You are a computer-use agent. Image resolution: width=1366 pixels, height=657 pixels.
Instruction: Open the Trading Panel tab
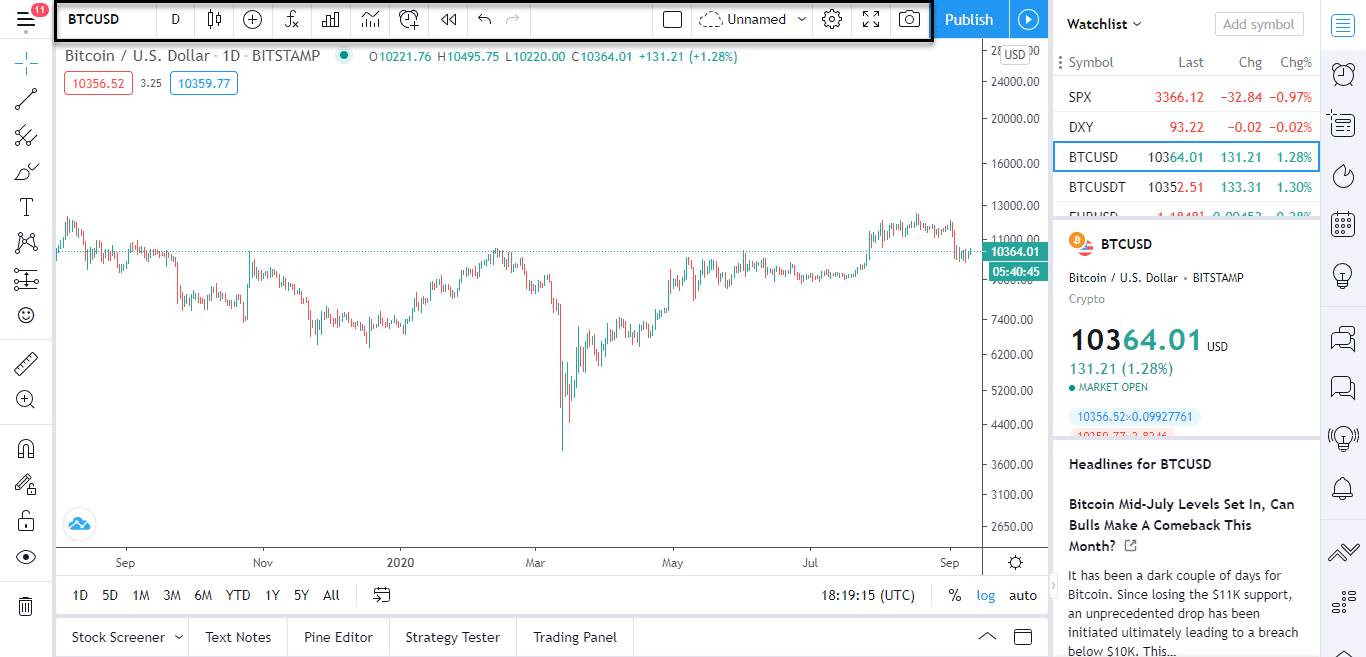575,637
